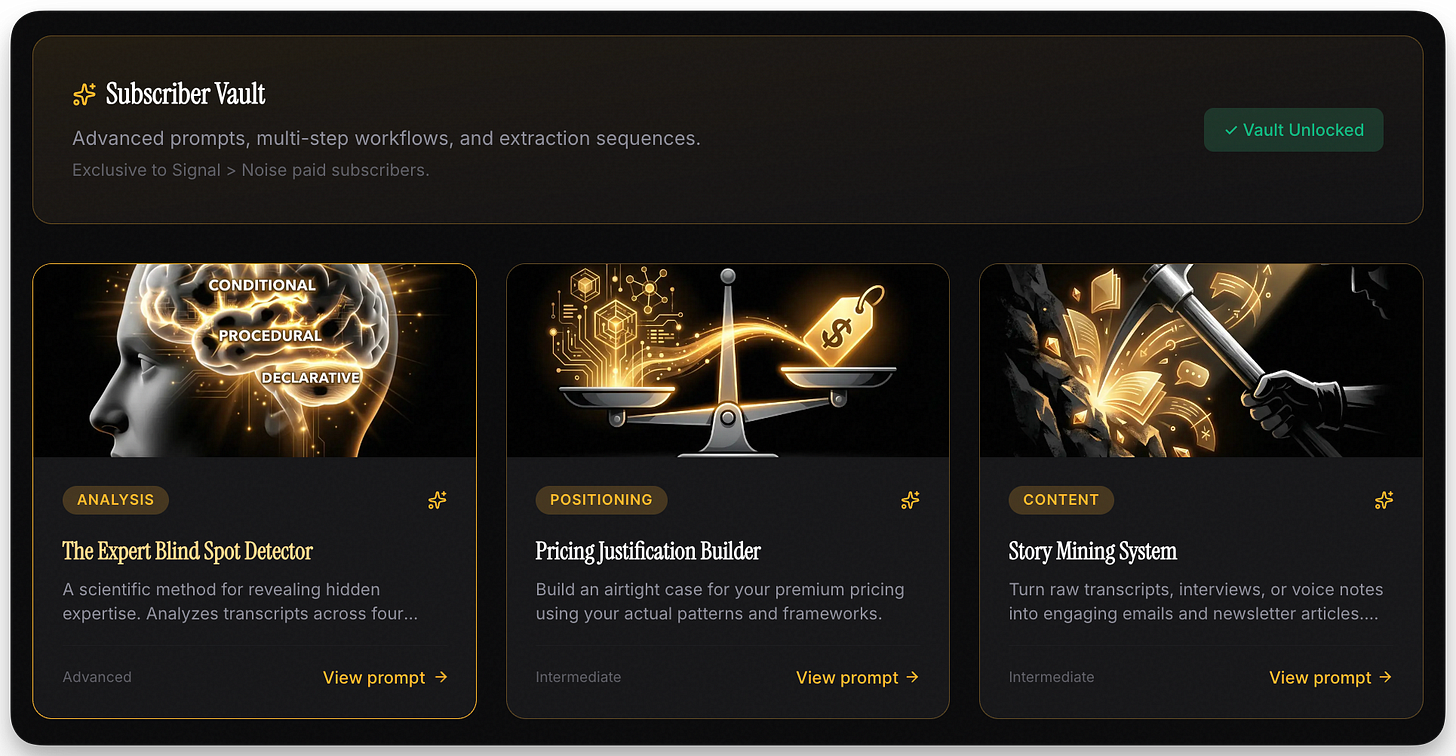Open the balance scale price tag thumbnail
Screen dimensions: 1456x756
coord(728,361)
